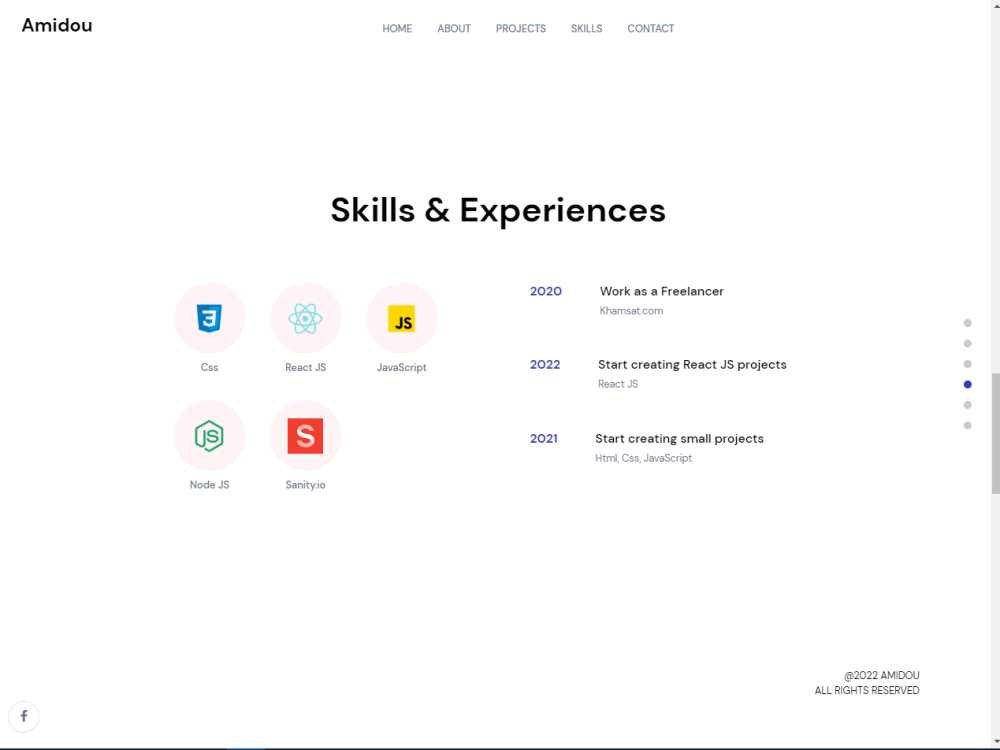Click 'Html, Css, JavaScript' subtitle
The width and height of the screenshot is (1000, 750).
click(643, 458)
